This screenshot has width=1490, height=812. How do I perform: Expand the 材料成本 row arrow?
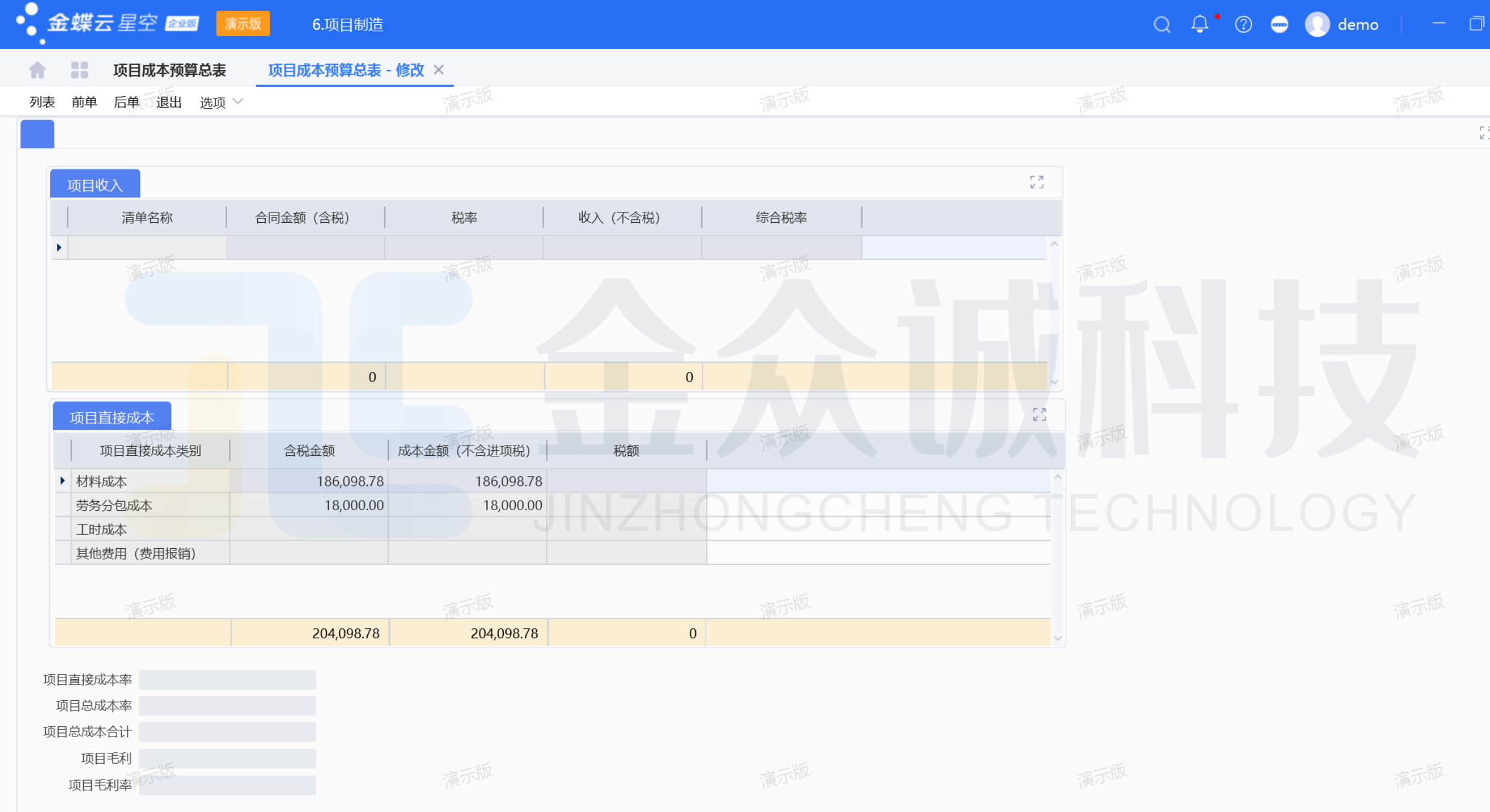pyautogui.click(x=62, y=481)
